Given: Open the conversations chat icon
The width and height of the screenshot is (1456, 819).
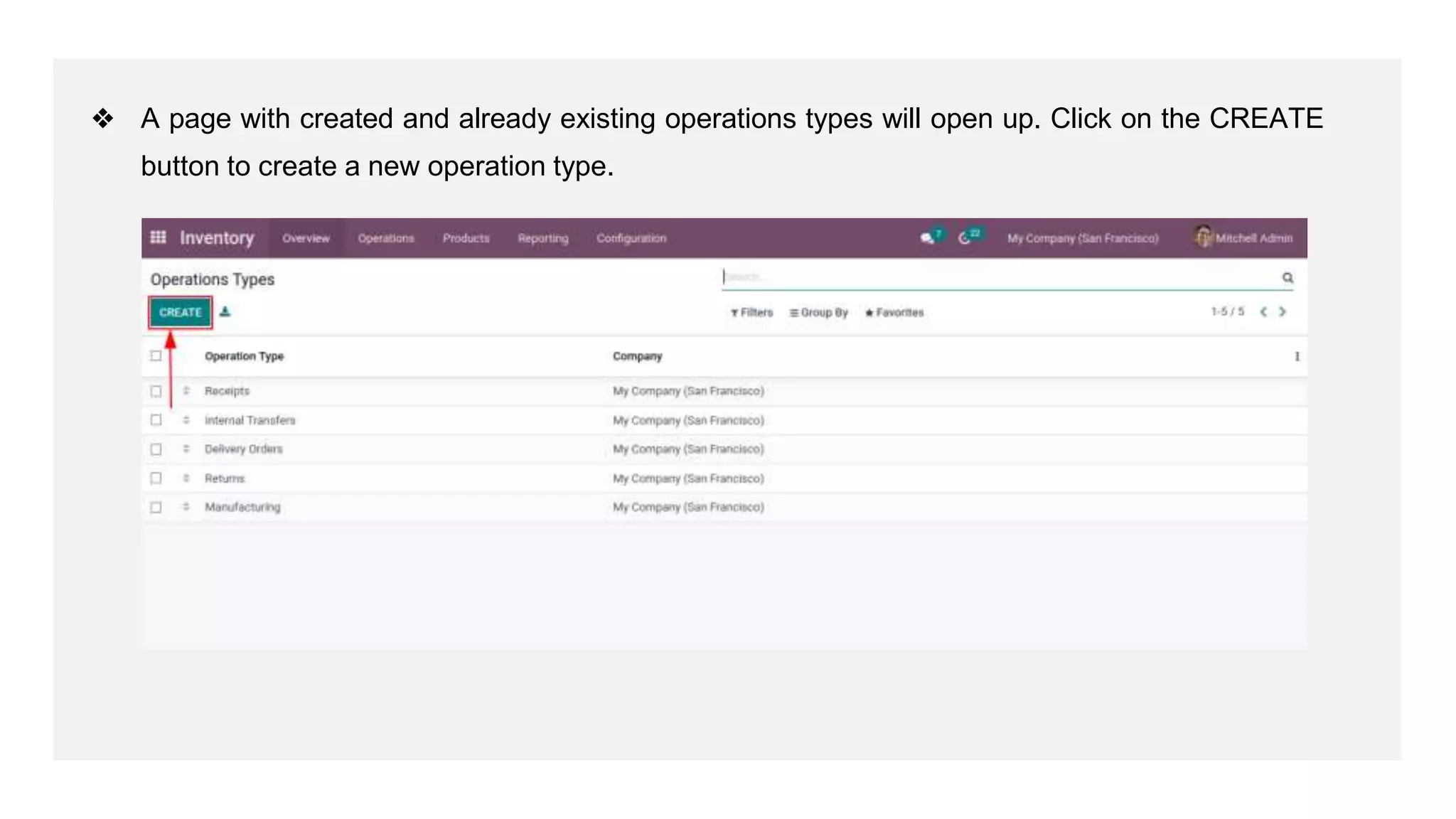Looking at the screenshot, I should click(x=927, y=238).
